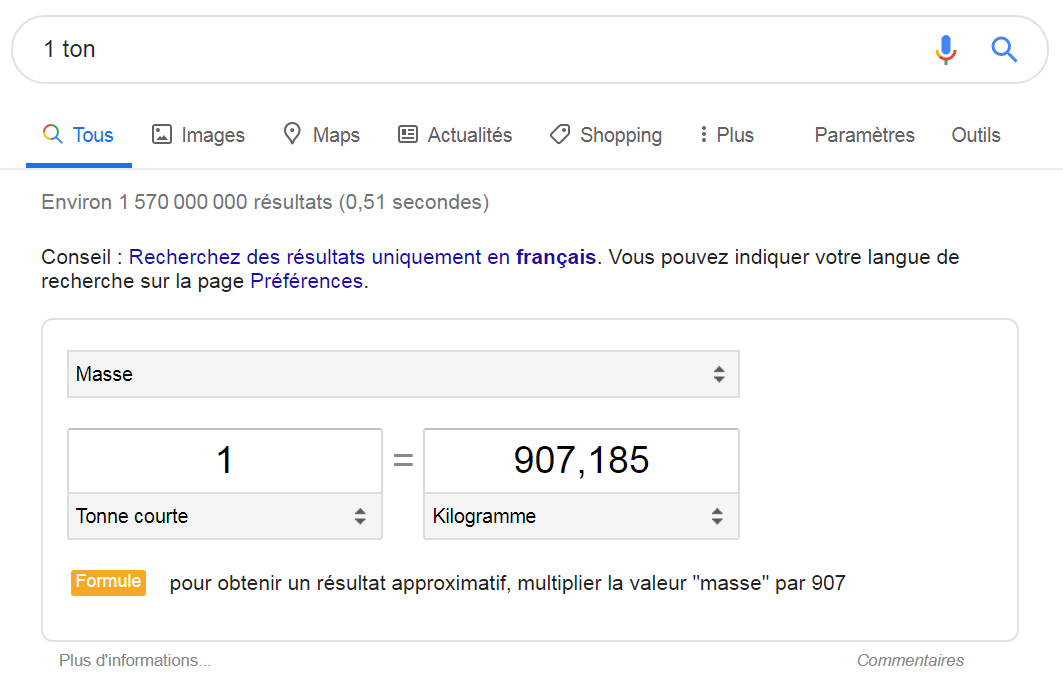Open the 'Plus d'informations...' link
The image size is (1063, 680).
point(135,660)
